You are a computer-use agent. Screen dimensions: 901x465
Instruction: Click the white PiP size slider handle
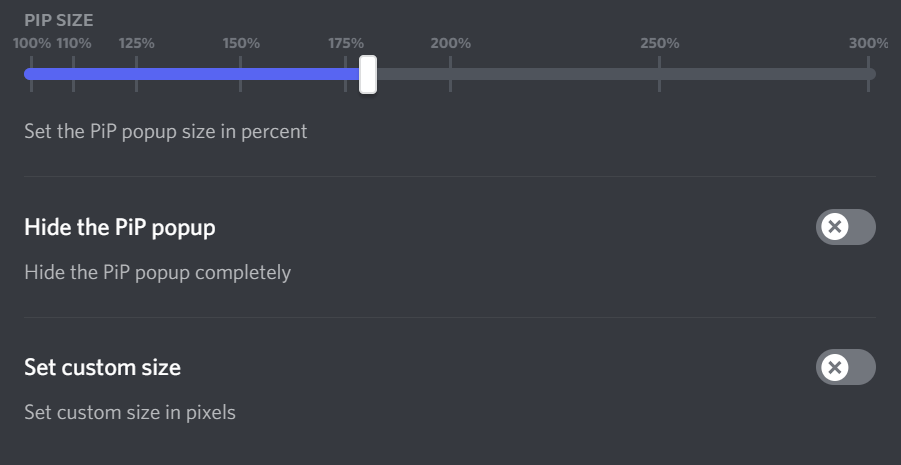tap(367, 74)
